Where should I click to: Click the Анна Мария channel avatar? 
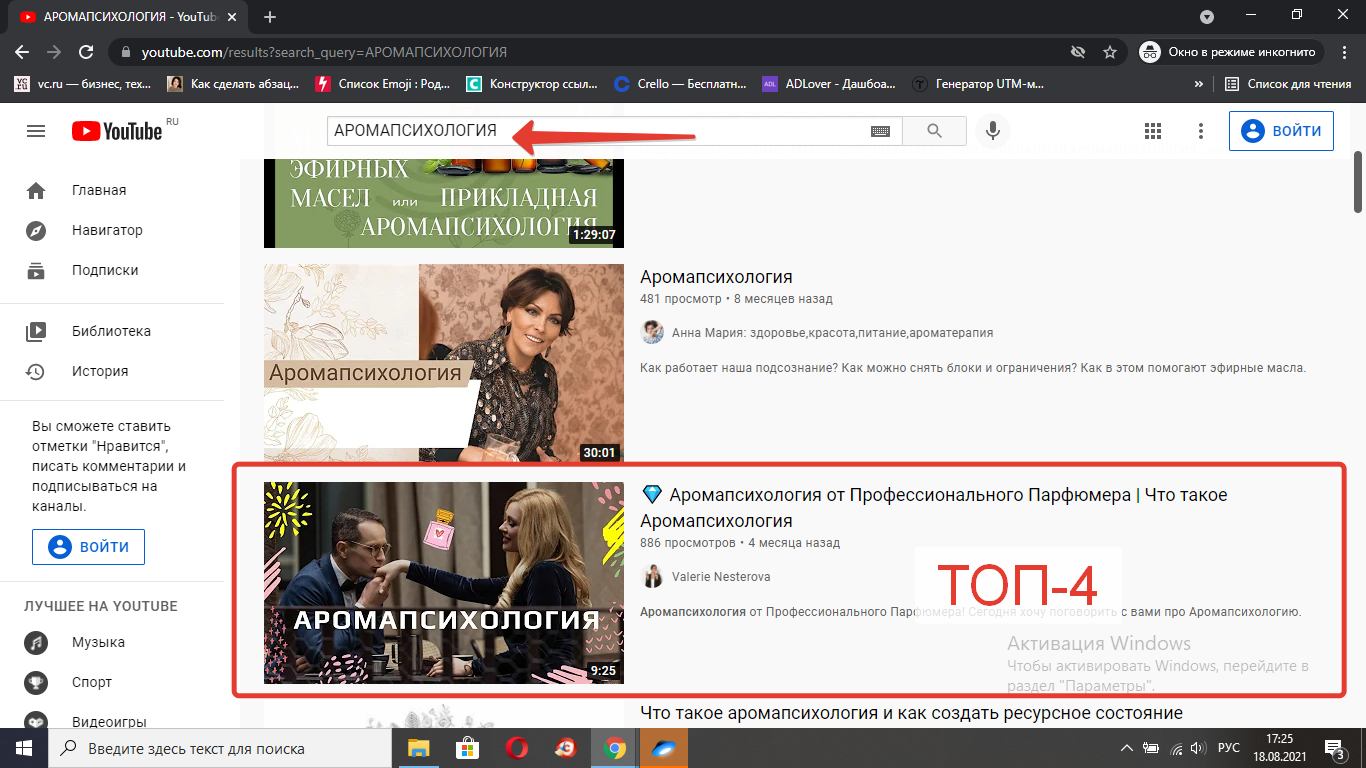652,332
